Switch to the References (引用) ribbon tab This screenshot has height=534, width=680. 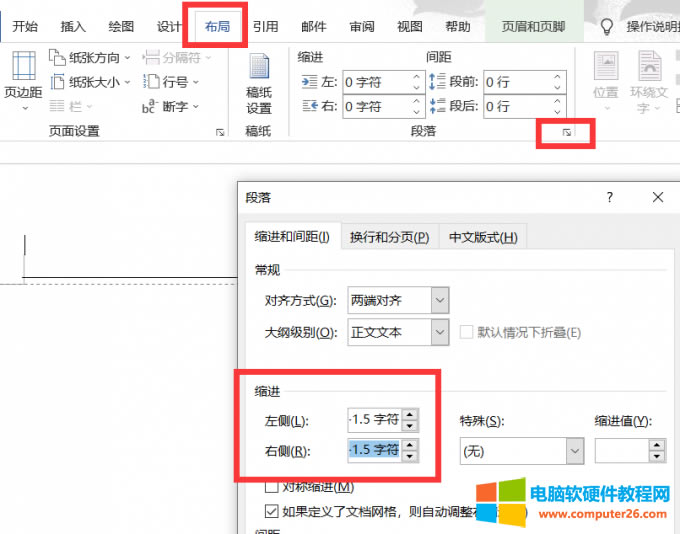pos(265,27)
